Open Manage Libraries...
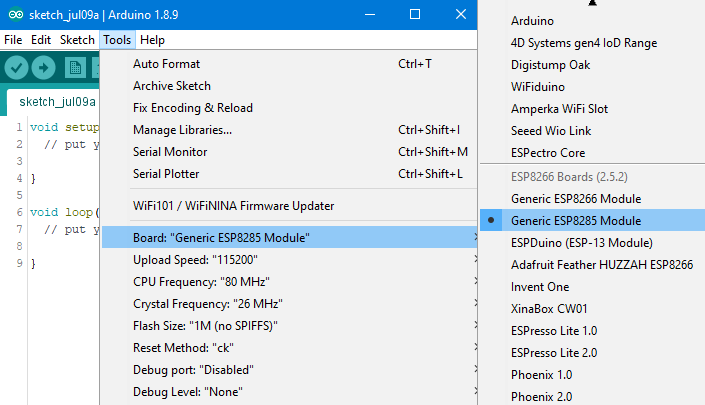705x405 pixels. coord(289,130)
